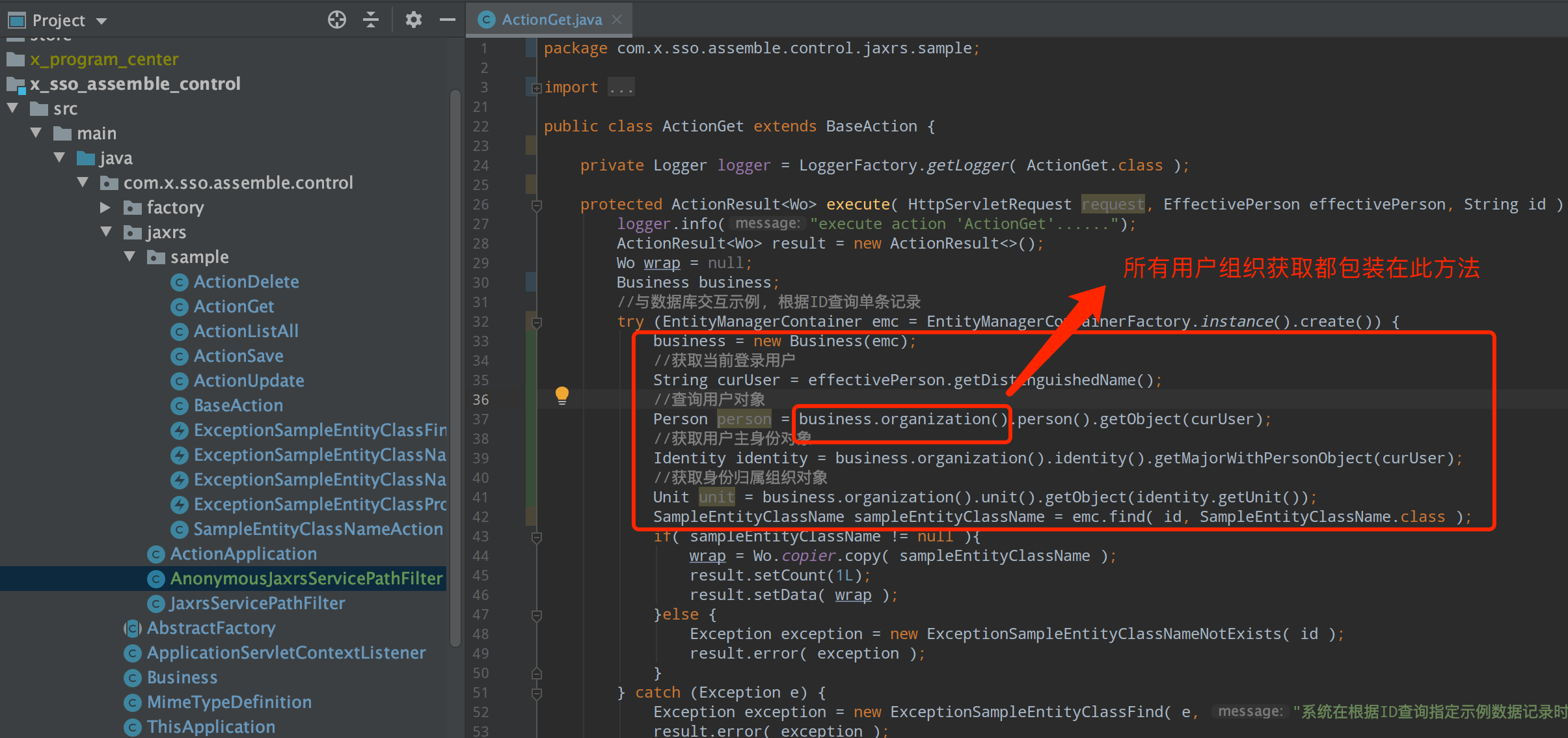The width and height of the screenshot is (1568, 738).
Task: Click the locate/scroll-from-source target icon
Action: tap(336, 20)
